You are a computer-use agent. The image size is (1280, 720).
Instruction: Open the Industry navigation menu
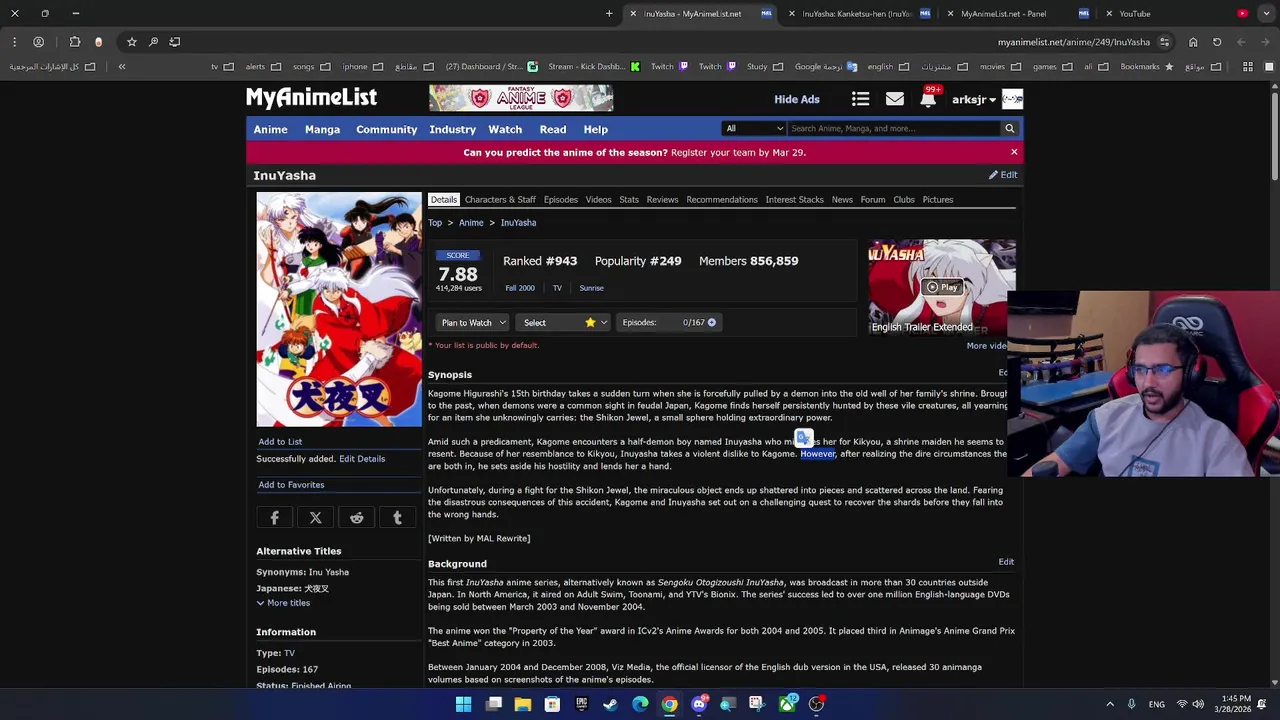pyautogui.click(x=452, y=129)
